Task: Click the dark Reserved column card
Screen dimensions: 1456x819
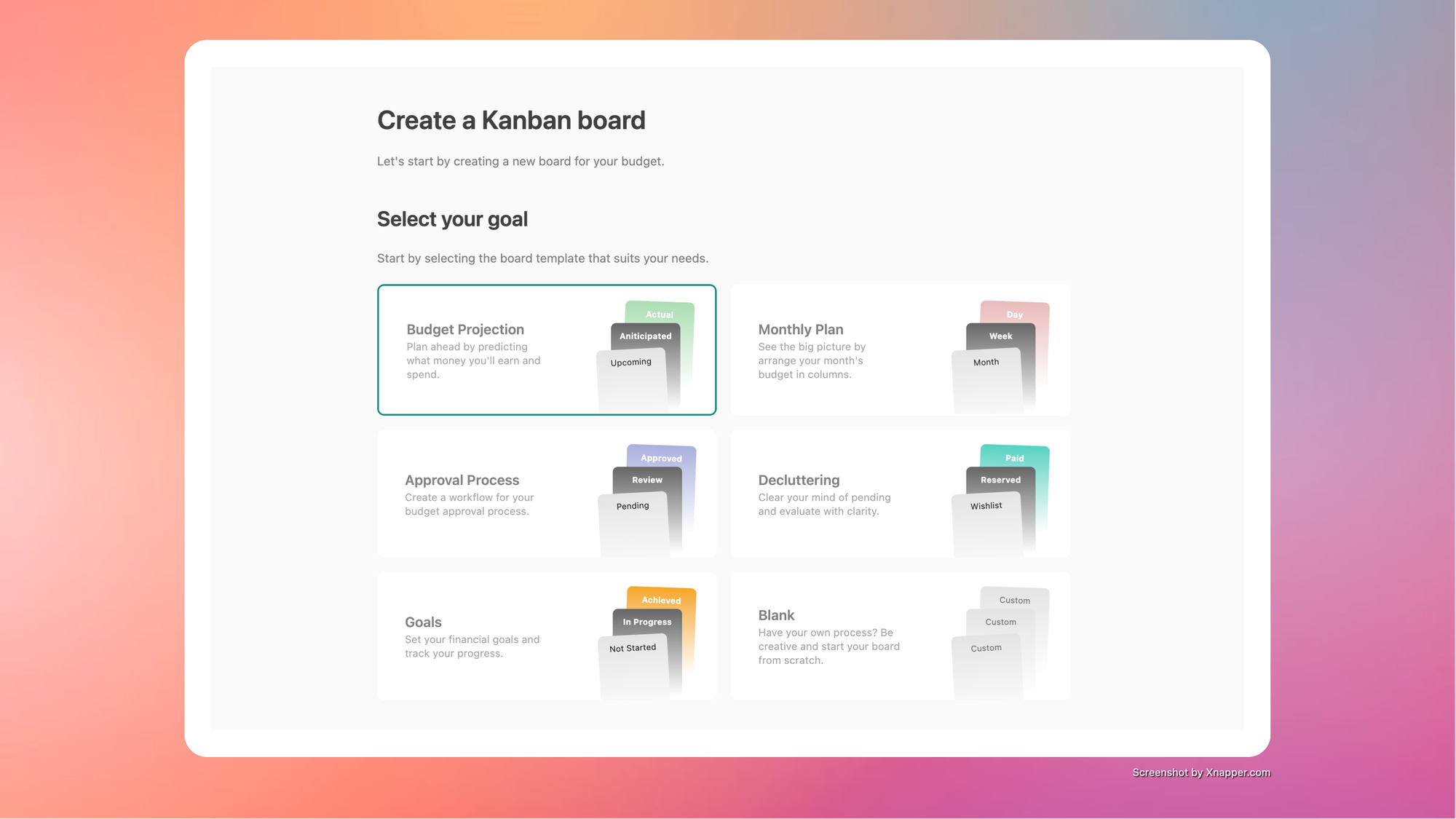Action: (x=1000, y=480)
